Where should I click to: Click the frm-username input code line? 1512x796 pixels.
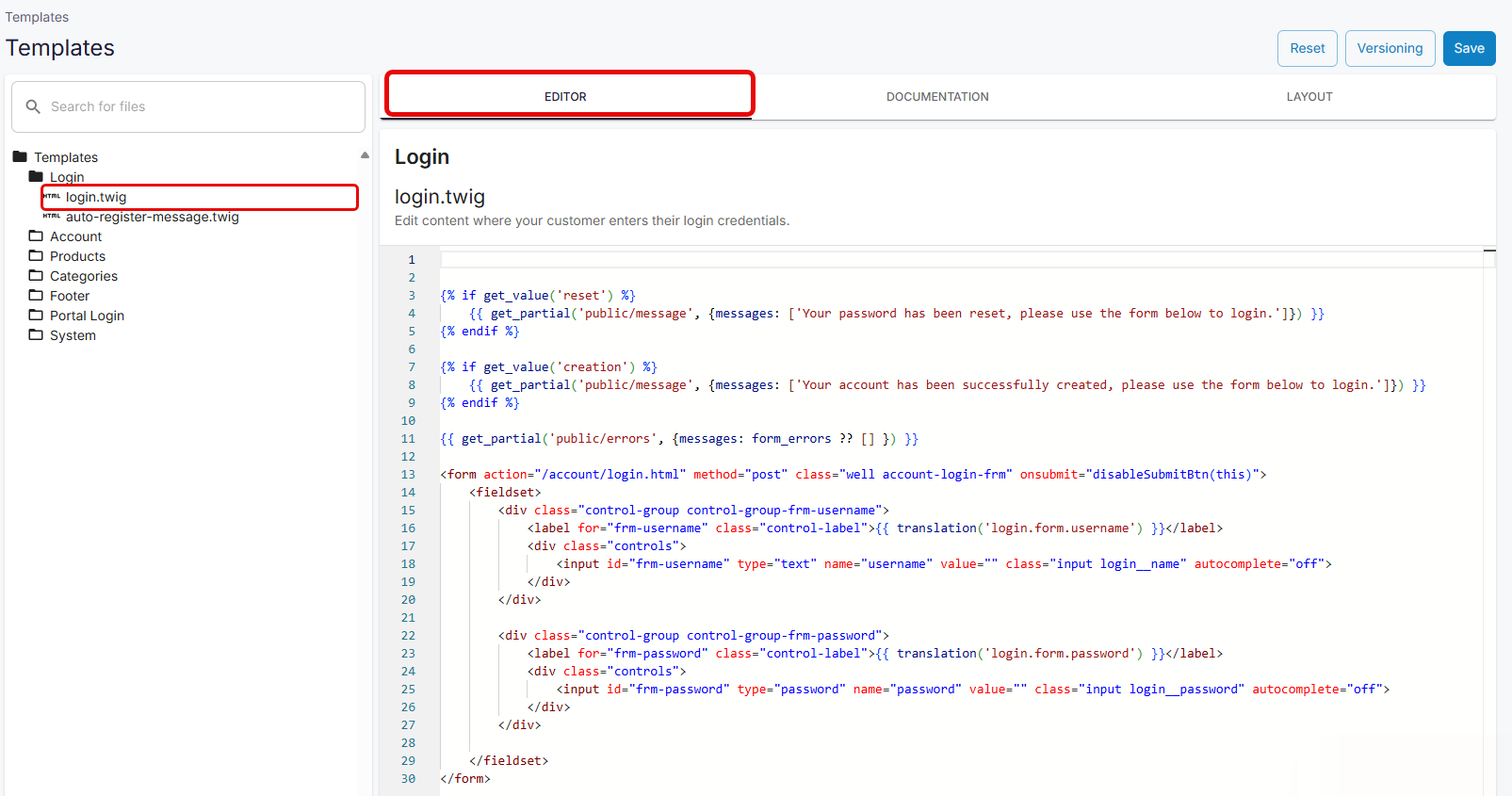(944, 563)
